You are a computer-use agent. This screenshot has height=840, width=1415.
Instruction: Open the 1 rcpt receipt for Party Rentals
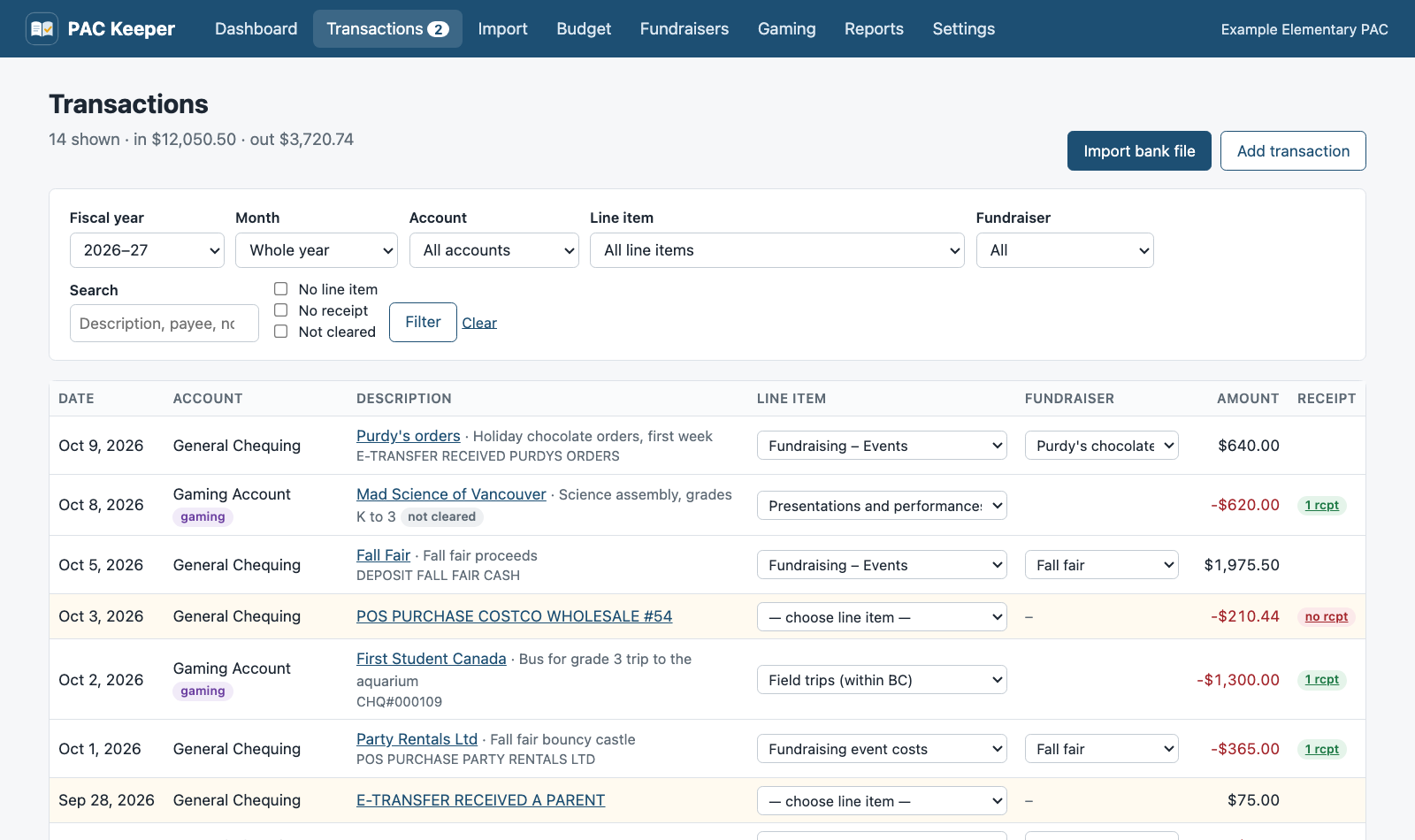click(1322, 749)
